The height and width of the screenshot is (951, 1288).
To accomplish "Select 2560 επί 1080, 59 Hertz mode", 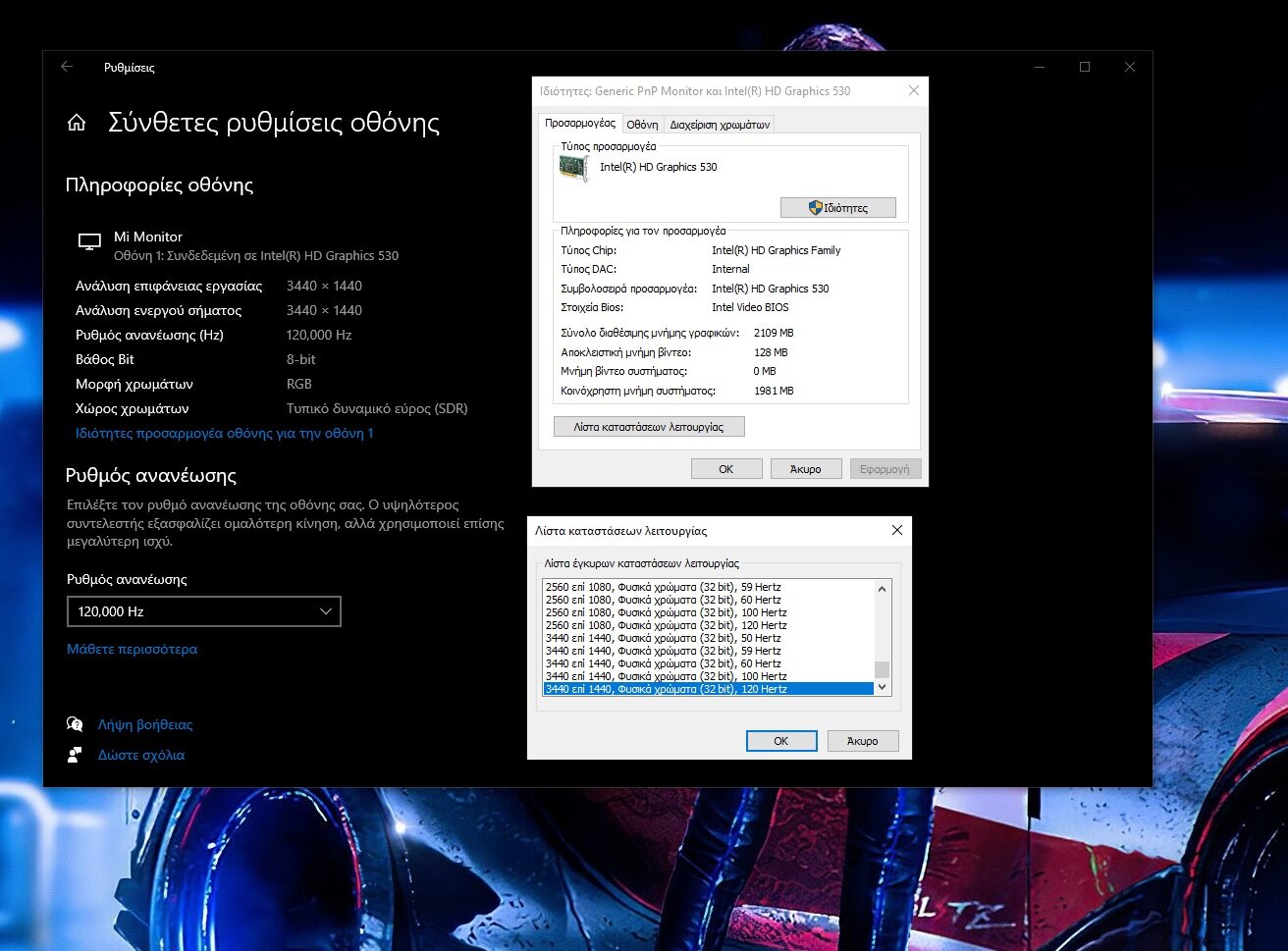I will tap(708, 587).
